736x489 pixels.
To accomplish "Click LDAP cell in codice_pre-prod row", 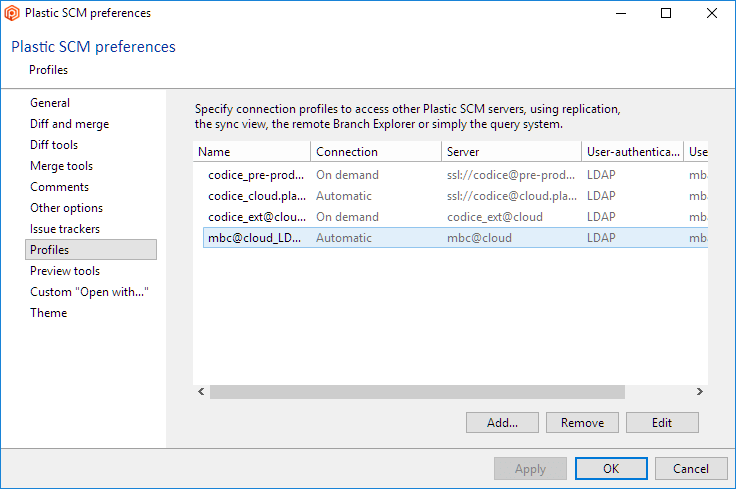I will point(601,175).
